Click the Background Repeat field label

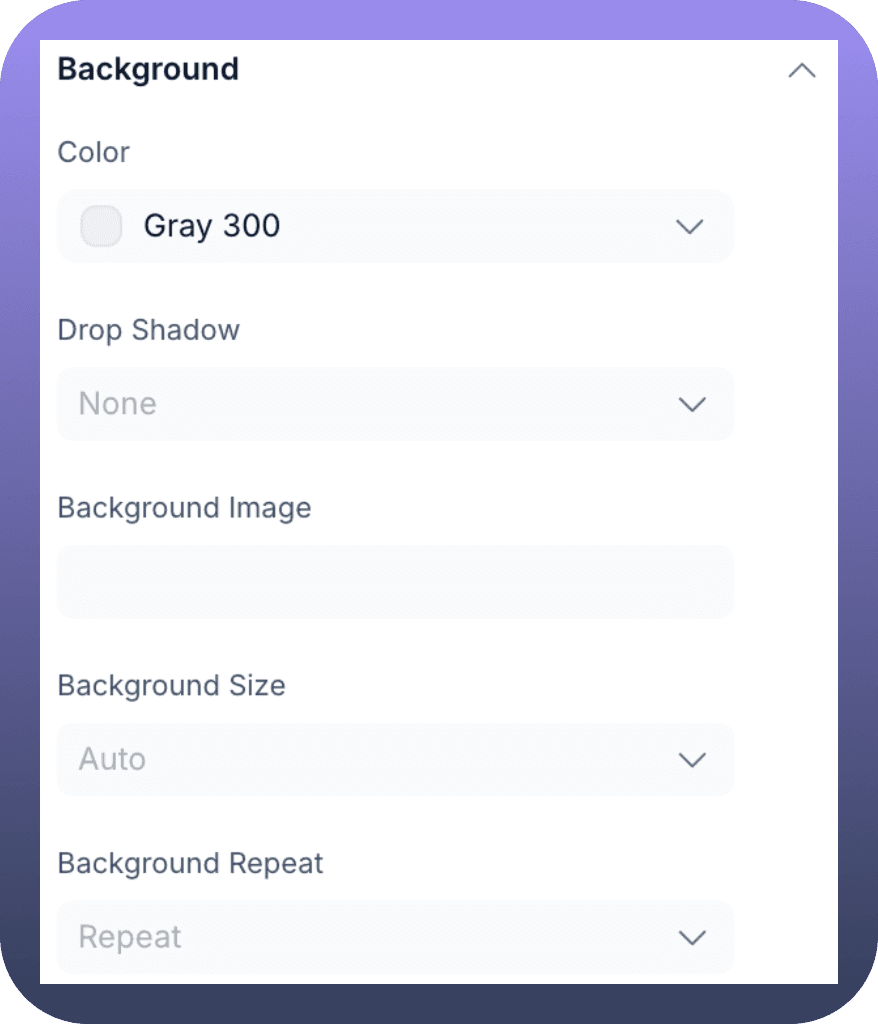(190, 864)
